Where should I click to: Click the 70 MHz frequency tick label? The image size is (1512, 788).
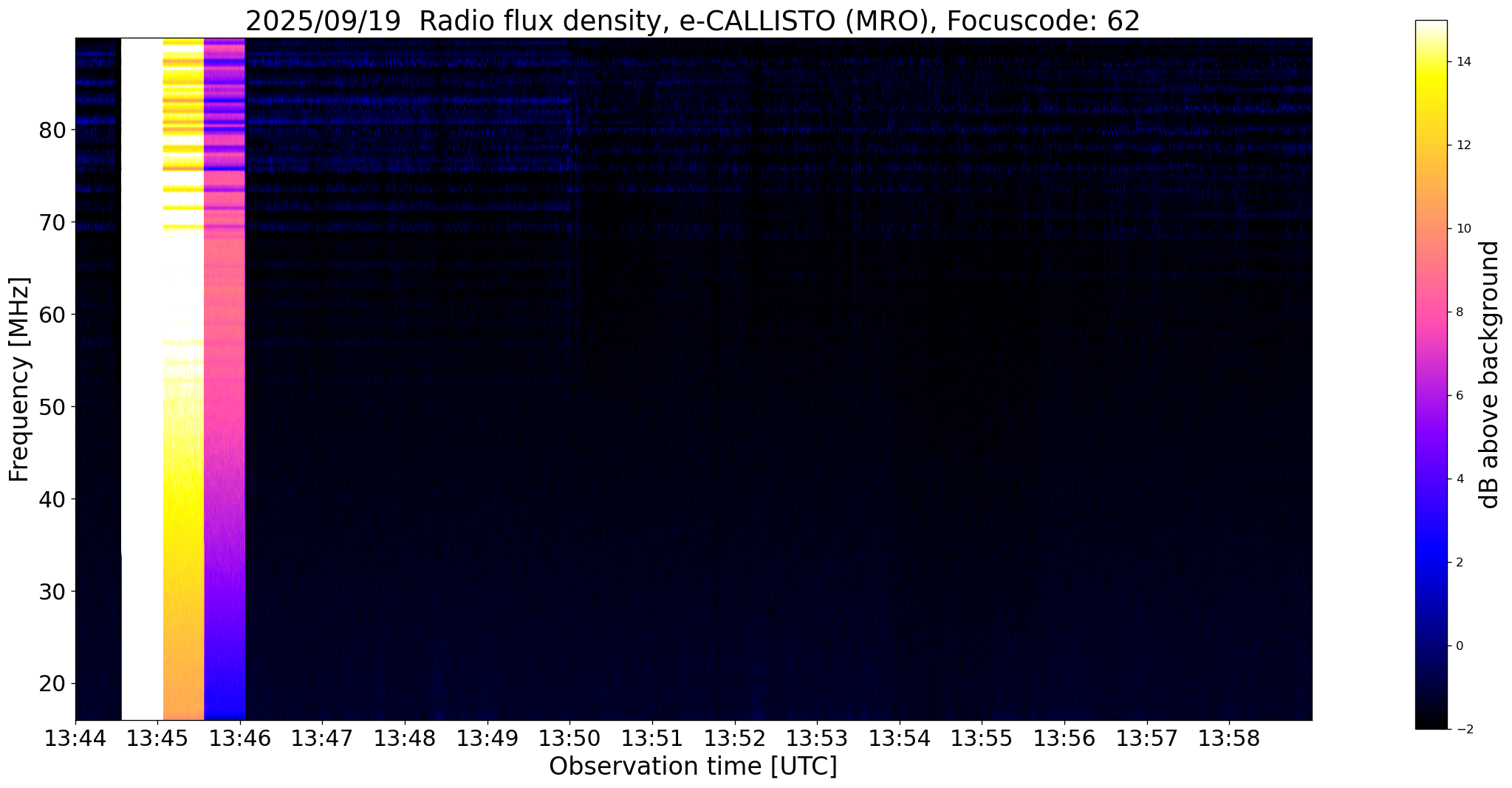pos(52,222)
